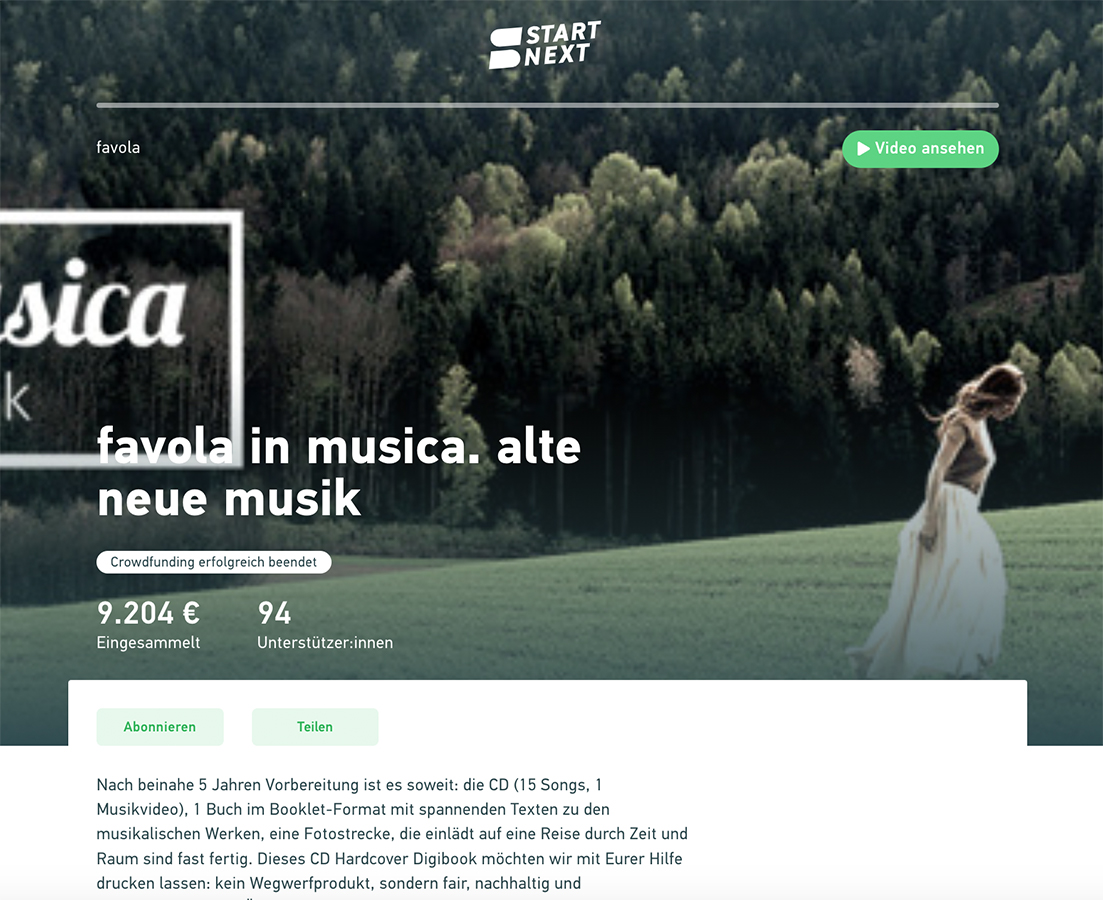
Task: Open the favola profile link
Action: [118, 147]
